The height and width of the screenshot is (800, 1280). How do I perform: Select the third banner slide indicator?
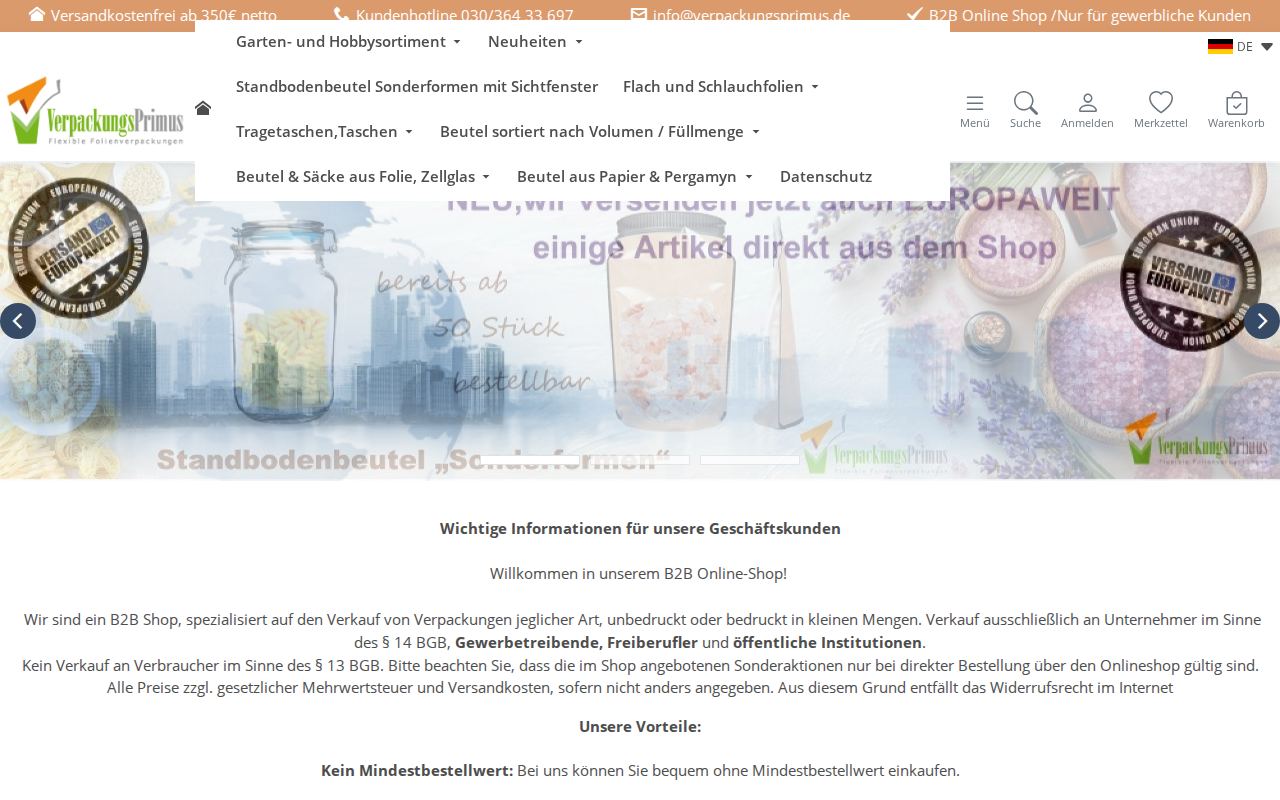[x=750, y=460]
